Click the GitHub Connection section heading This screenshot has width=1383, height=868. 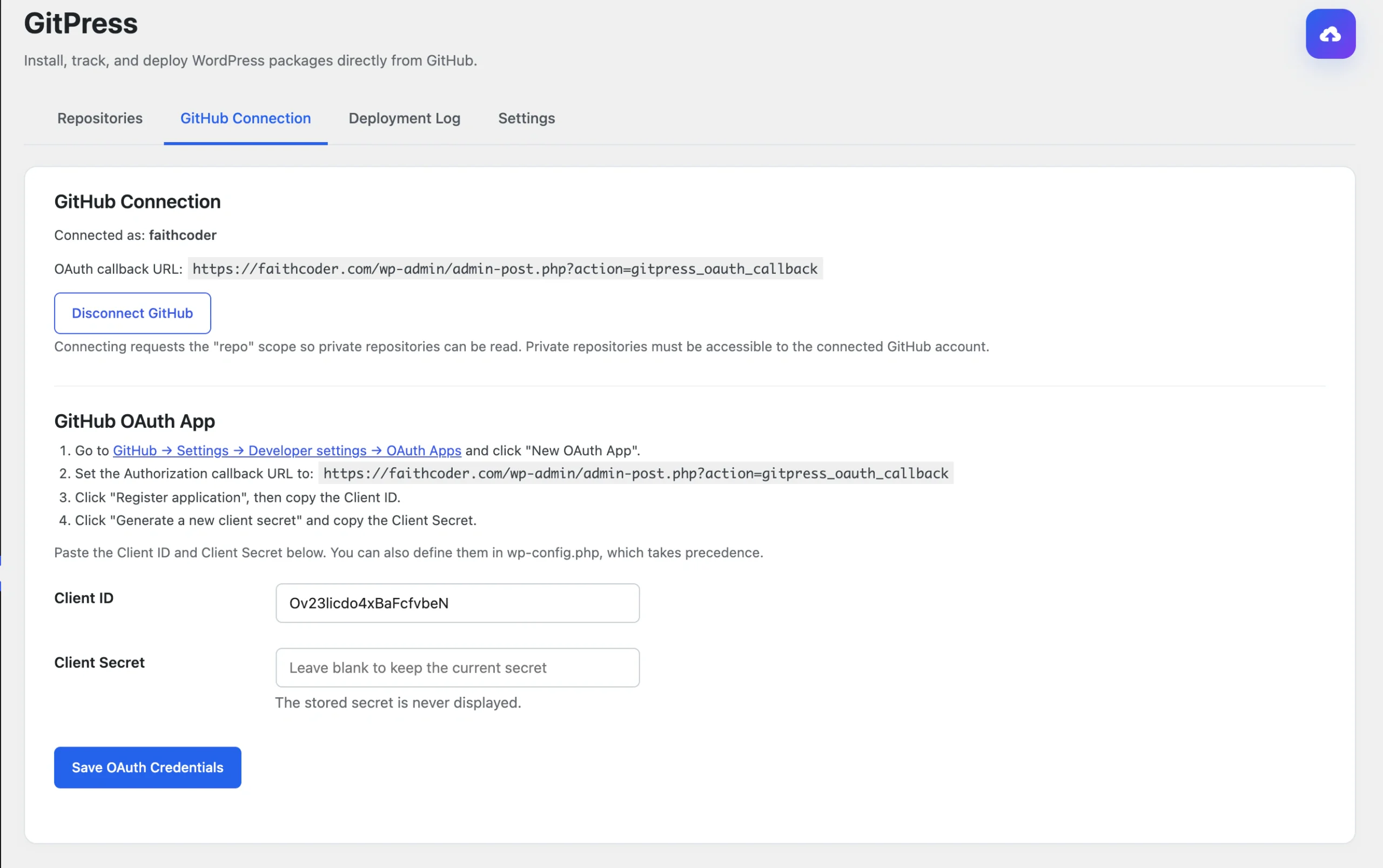(x=138, y=202)
